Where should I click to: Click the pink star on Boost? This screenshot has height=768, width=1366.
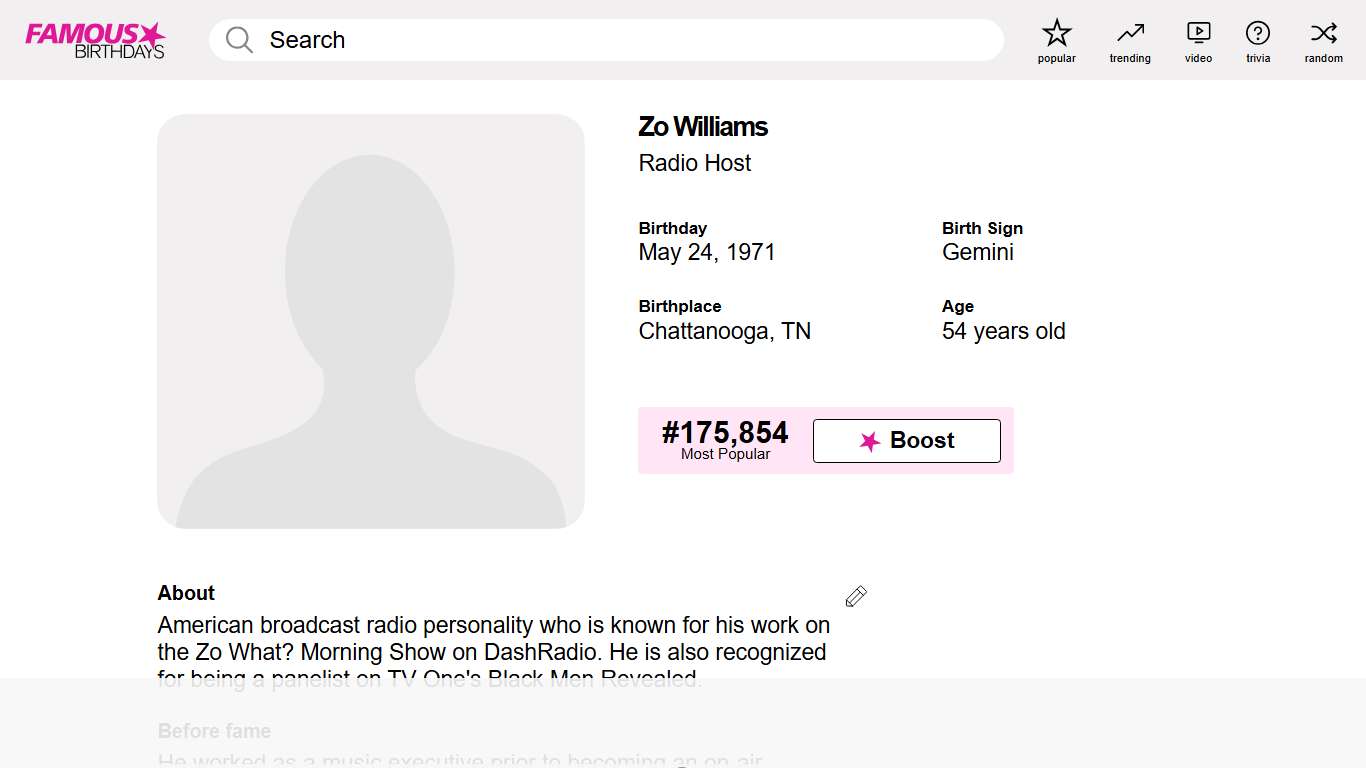pyautogui.click(x=870, y=441)
